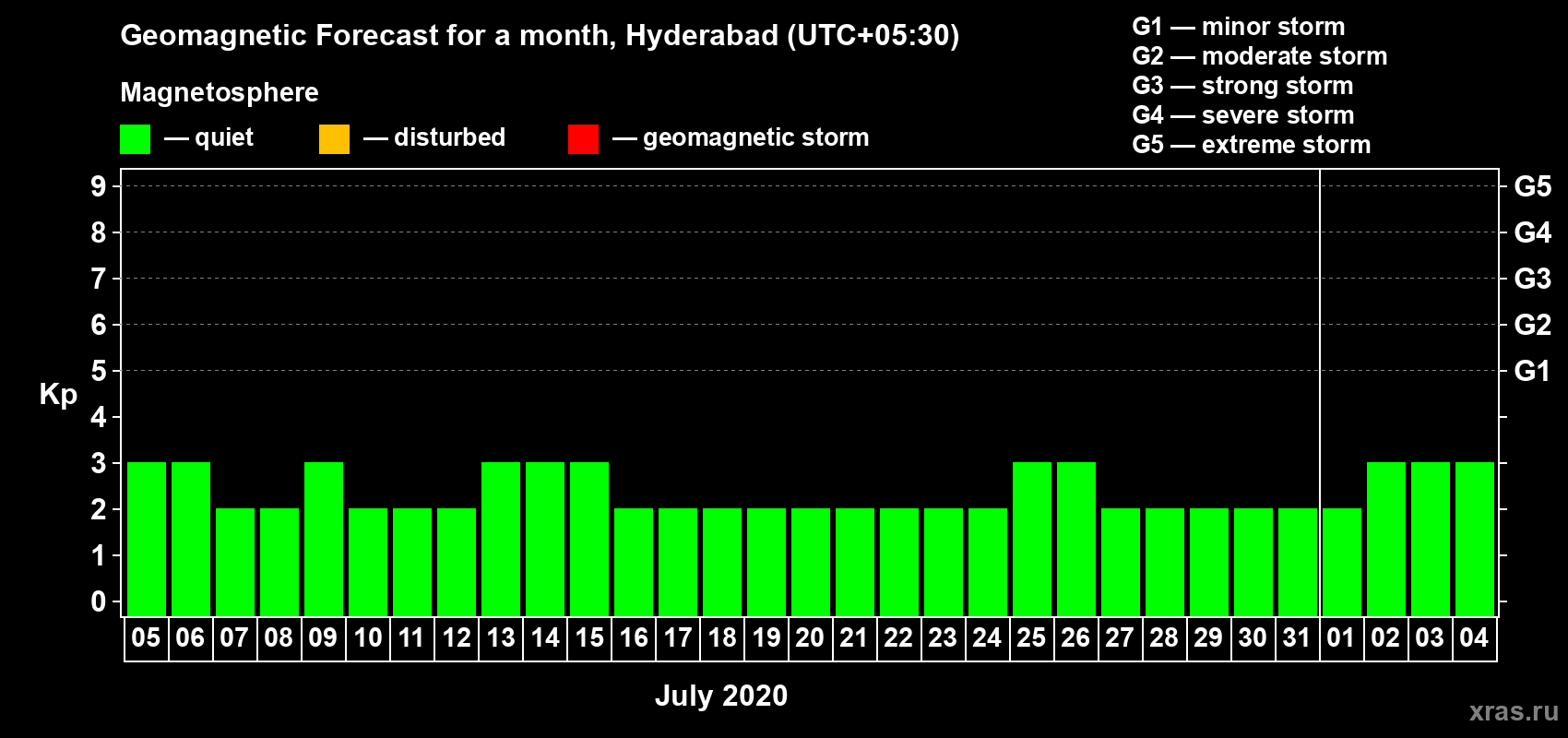The image size is (1568, 738).
Task: Click the green bar for date 13
Action: pos(501,539)
